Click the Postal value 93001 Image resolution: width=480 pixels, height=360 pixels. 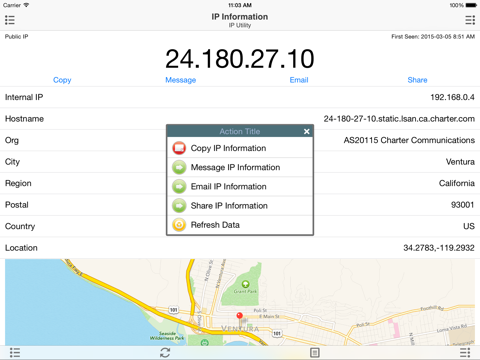(463, 205)
